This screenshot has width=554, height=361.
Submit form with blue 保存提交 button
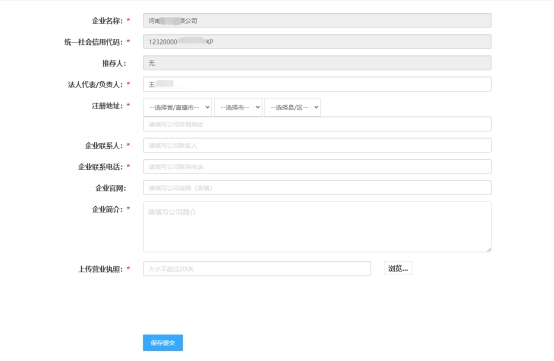point(163,343)
